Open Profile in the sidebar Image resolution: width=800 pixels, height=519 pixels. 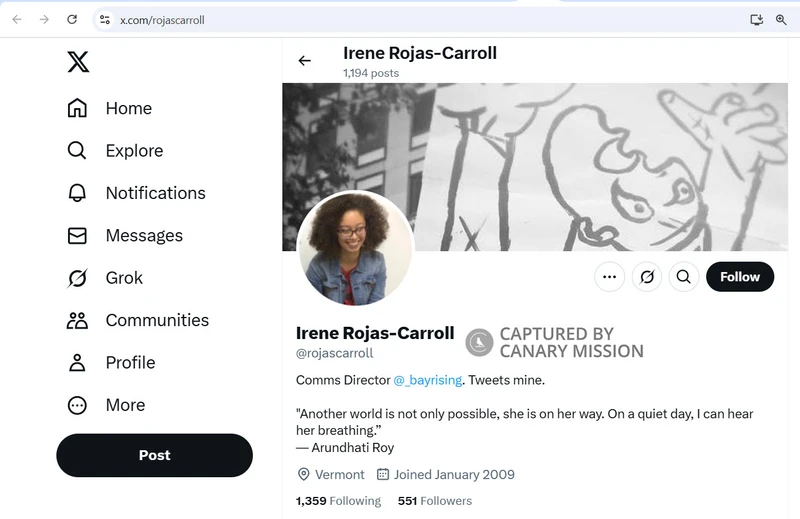pyautogui.click(x=111, y=363)
